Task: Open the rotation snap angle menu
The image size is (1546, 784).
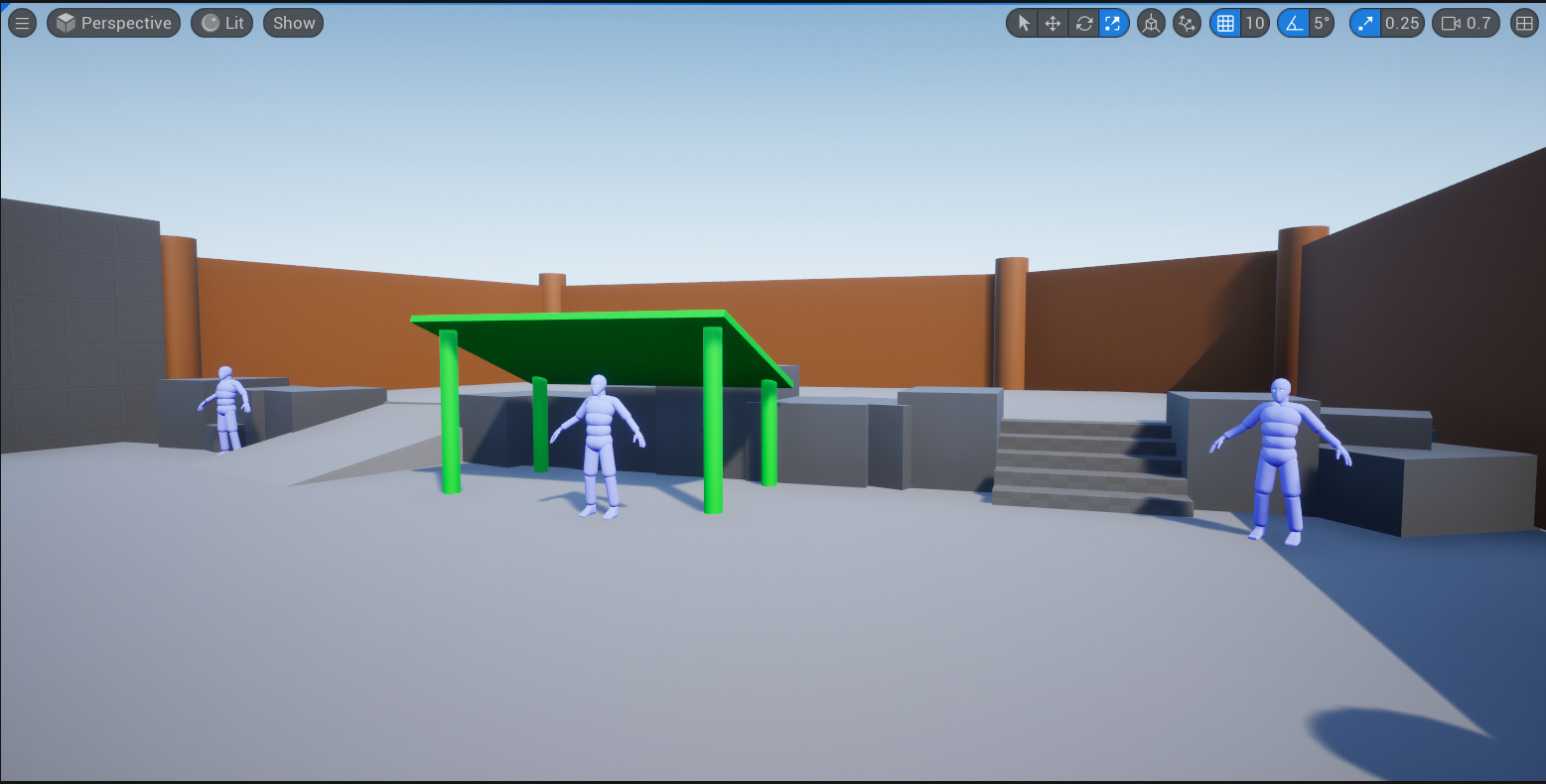Action: 1322,22
